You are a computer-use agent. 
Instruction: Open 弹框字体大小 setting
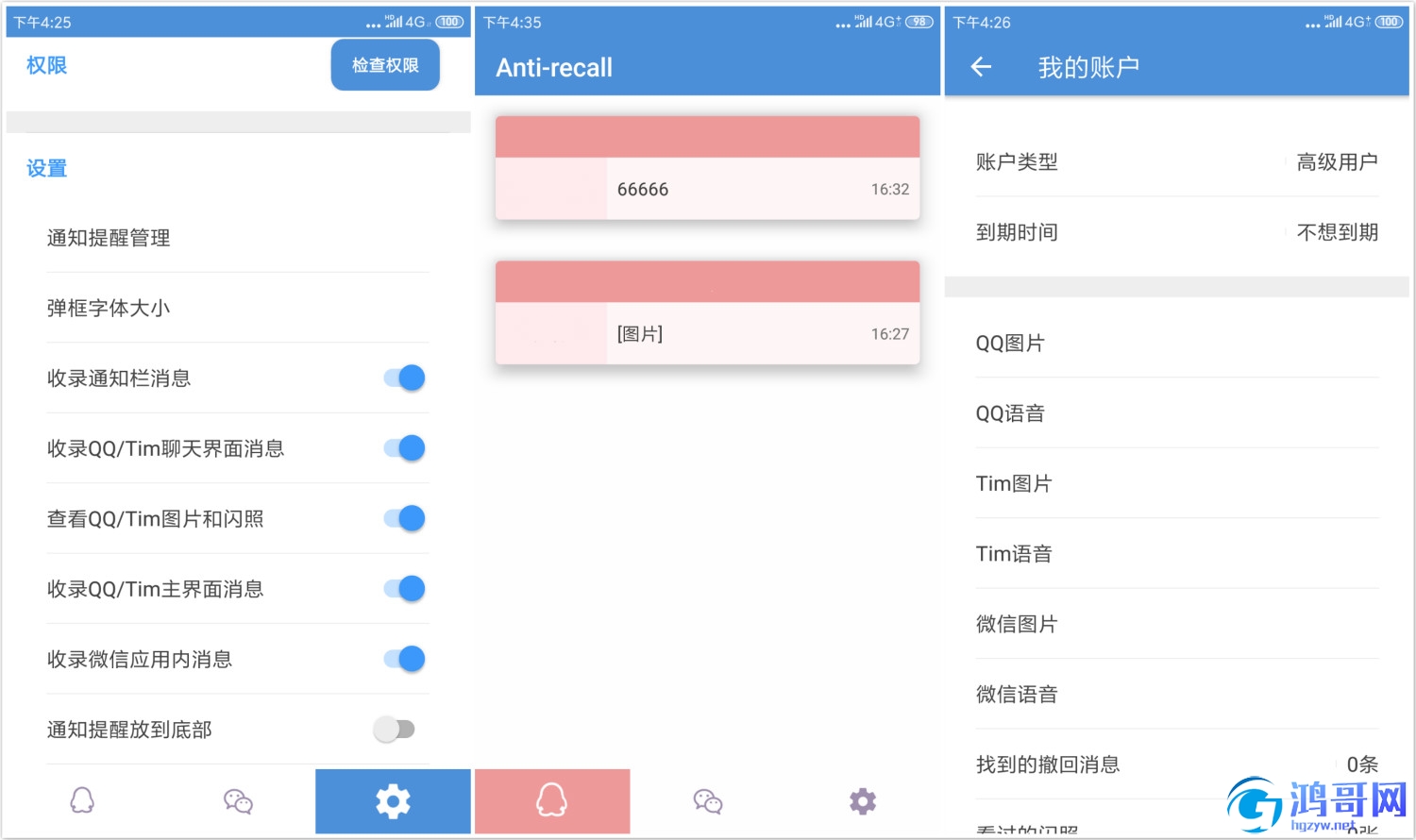(x=238, y=308)
